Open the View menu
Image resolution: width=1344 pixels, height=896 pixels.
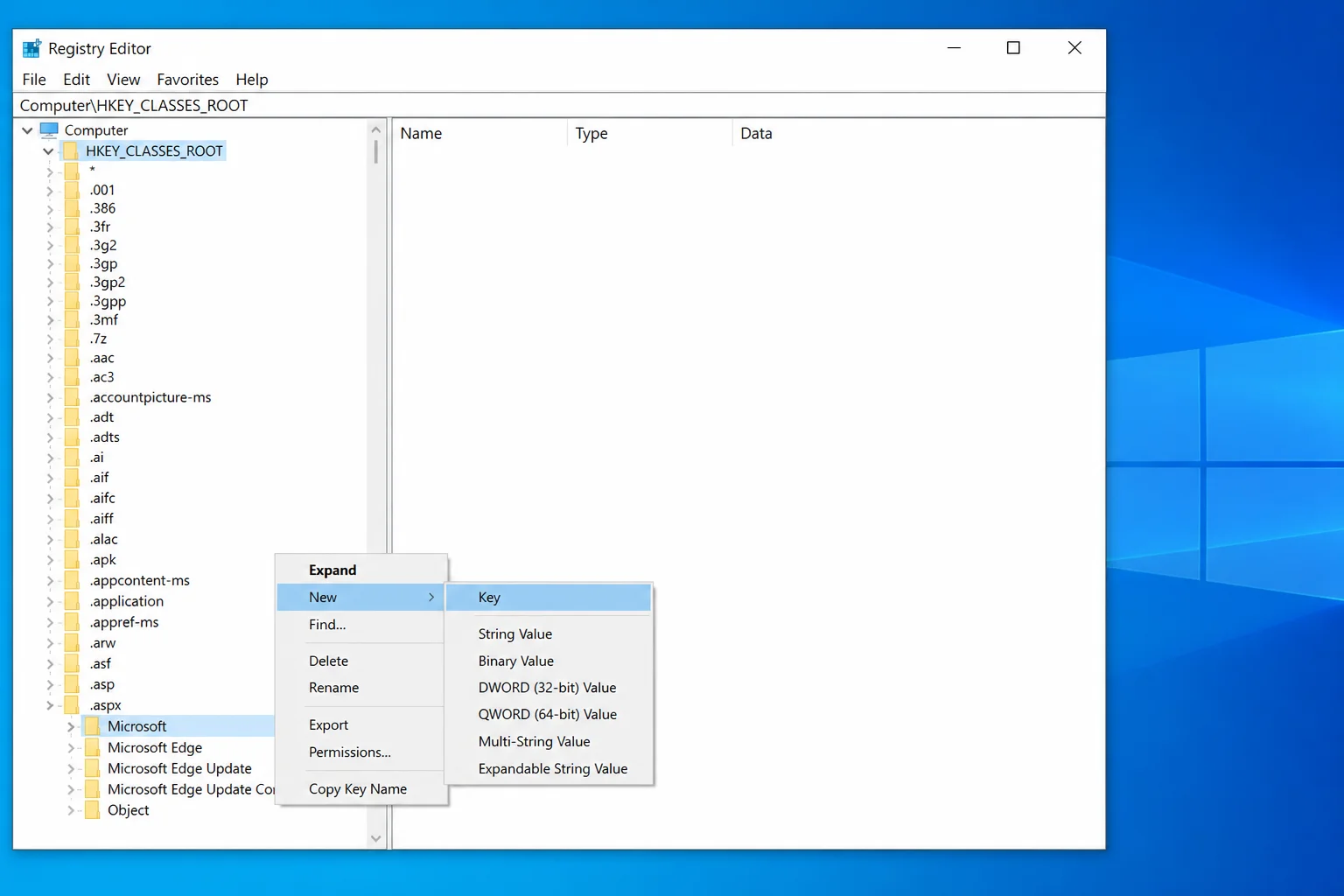click(123, 80)
